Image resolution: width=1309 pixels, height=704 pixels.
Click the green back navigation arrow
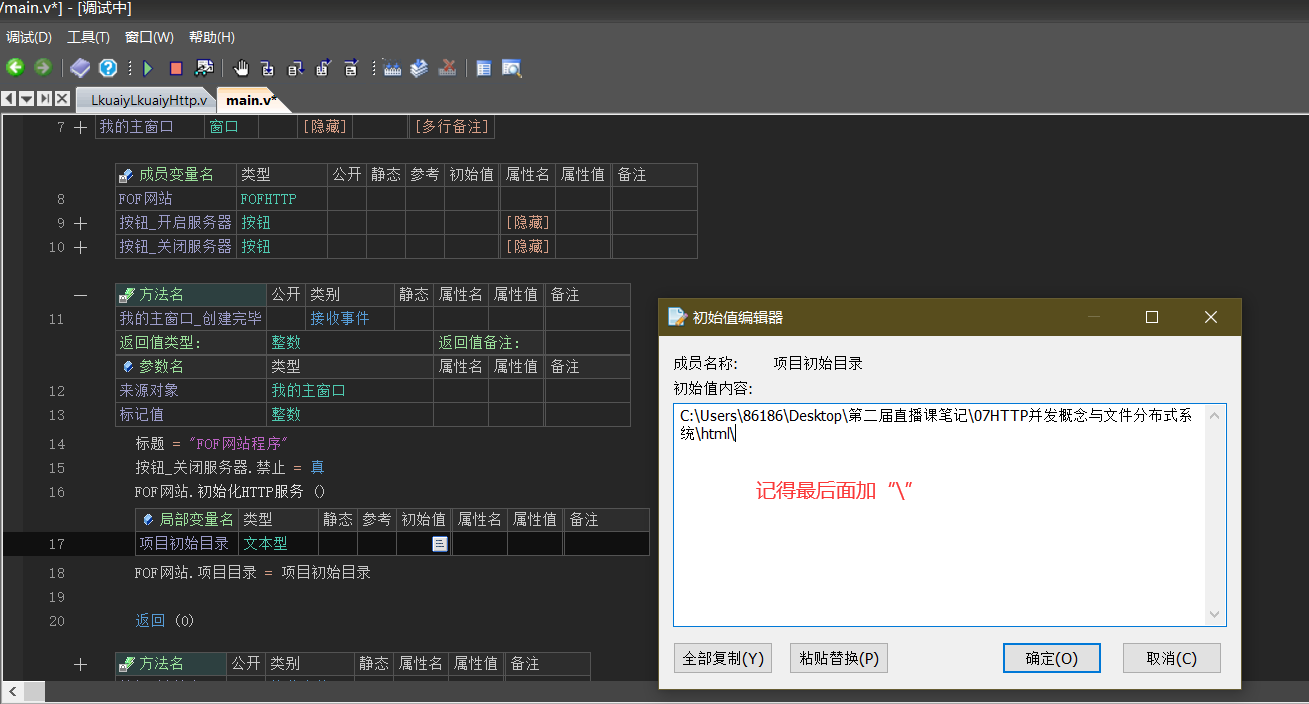pyautogui.click(x=15, y=68)
